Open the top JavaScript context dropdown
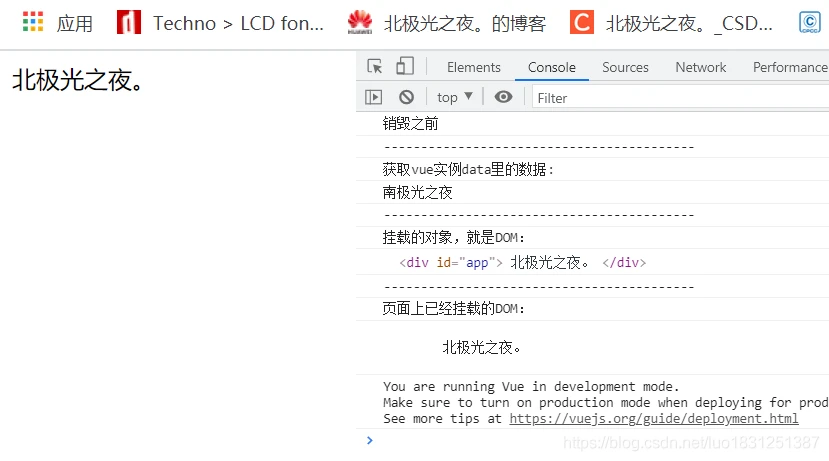This screenshot has width=829, height=461. [x=455, y=97]
